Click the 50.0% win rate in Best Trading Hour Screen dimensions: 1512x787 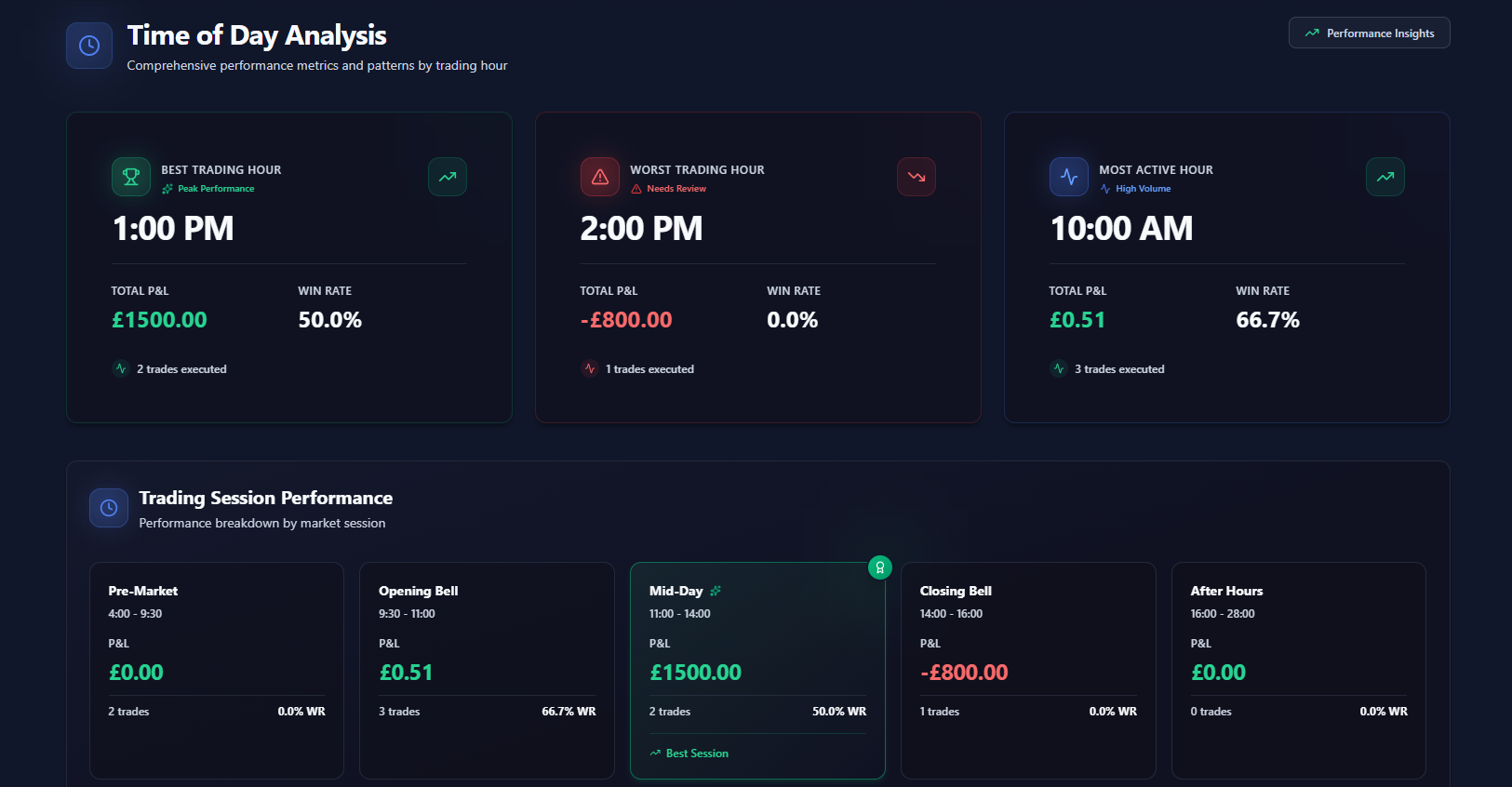330,320
